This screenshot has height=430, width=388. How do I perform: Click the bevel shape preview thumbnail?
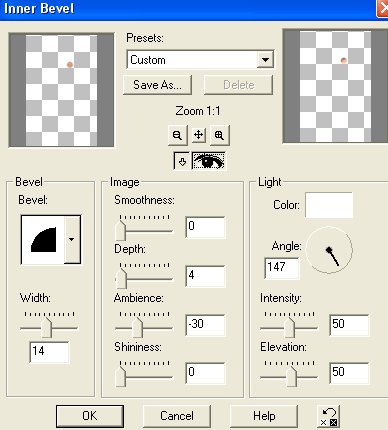43,240
